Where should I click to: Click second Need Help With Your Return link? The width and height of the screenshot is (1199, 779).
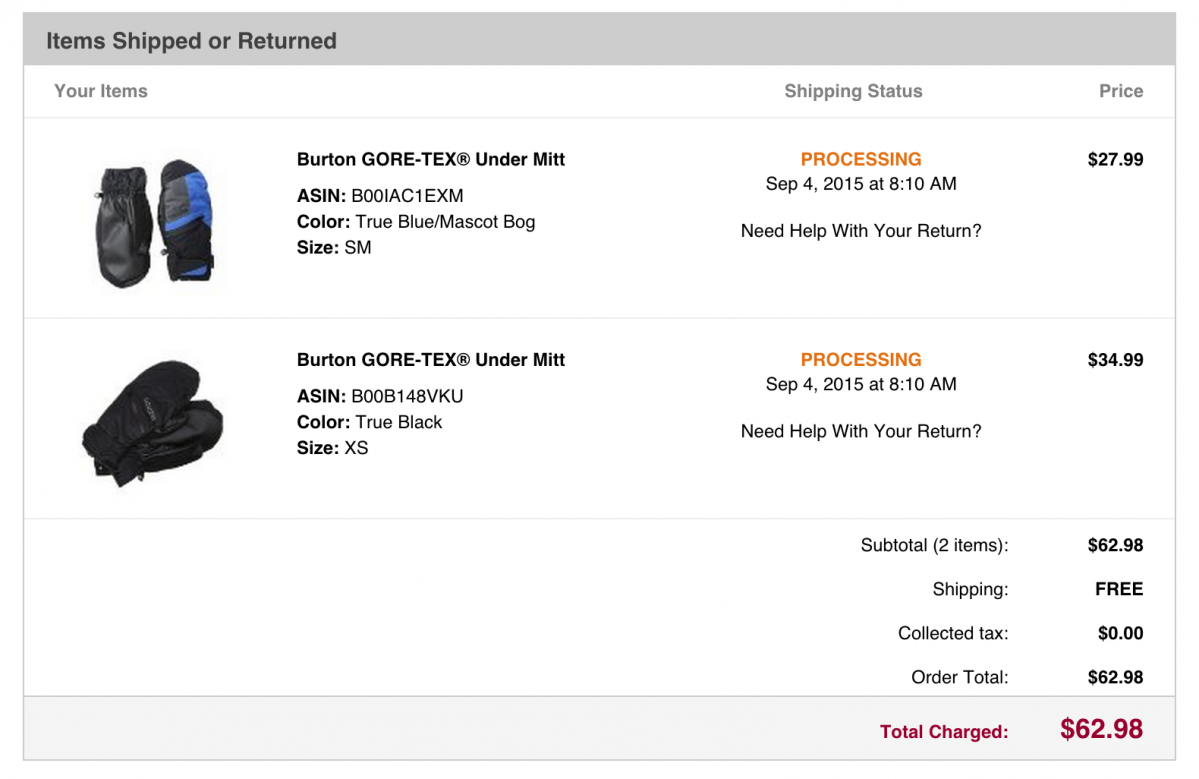[x=861, y=431]
